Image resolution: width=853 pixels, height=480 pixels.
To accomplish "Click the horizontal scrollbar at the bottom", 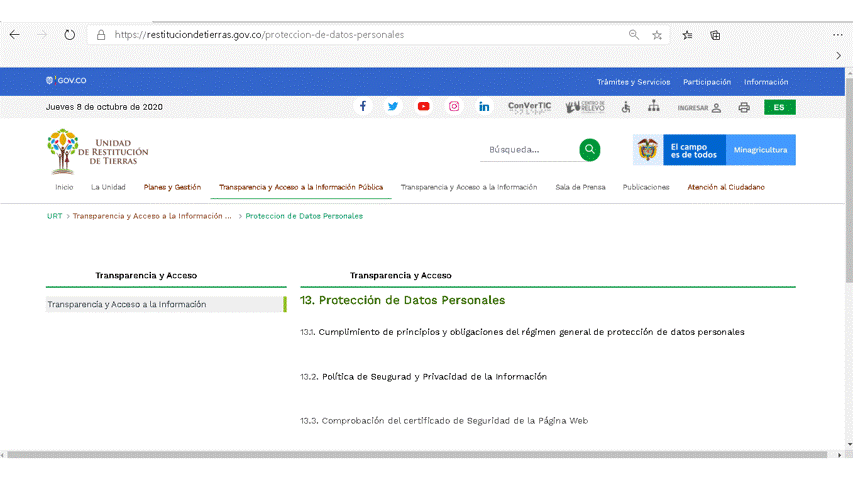I will 417,455.
